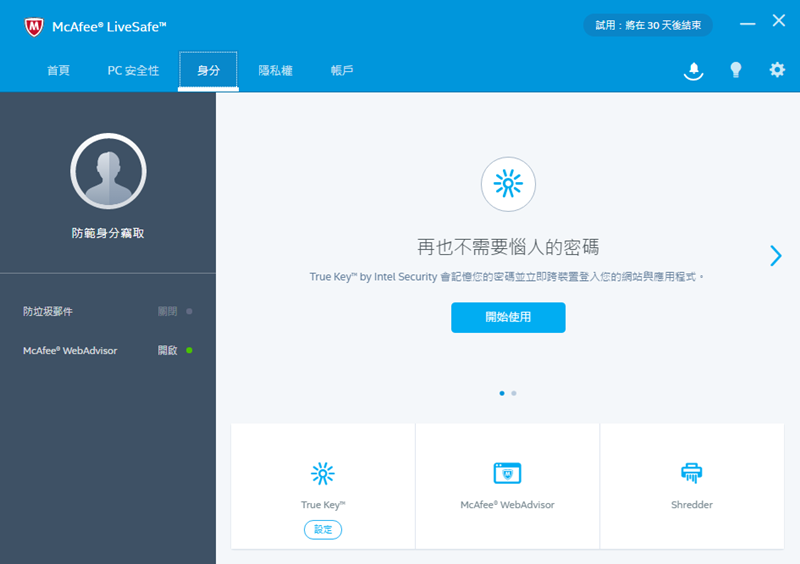Click the 再也不需要惱人的密碼 heading
Image resolution: width=800 pixels, height=564 pixels.
tap(508, 247)
